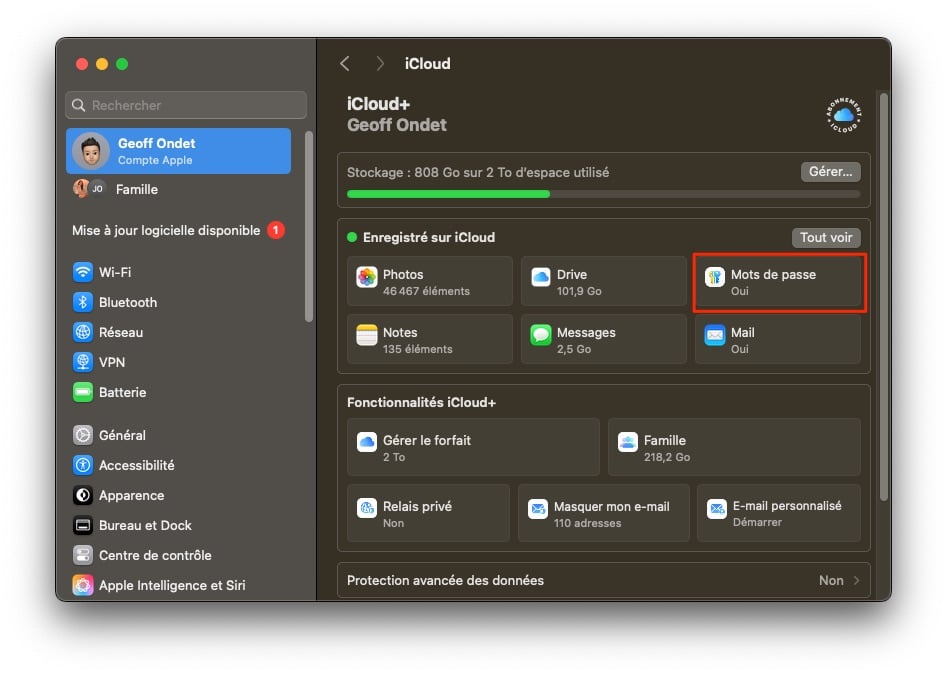
Task: Open Masquer mon e-mail icon
Action: (538, 508)
